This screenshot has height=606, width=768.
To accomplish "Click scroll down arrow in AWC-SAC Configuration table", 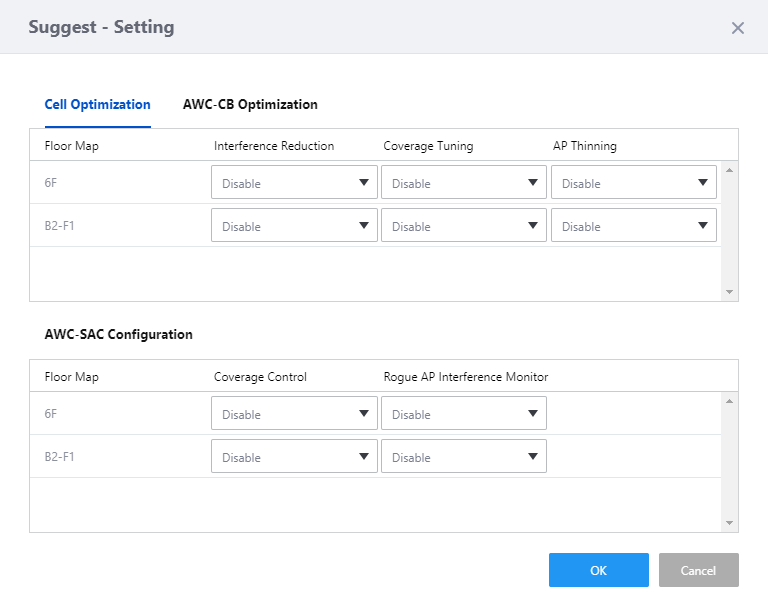I will pos(729,523).
